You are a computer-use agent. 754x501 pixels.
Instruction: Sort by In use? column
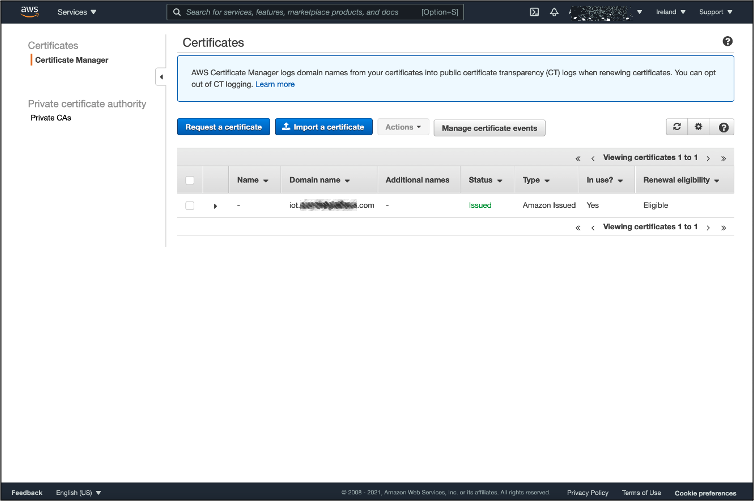pyautogui.click(x=604, y=180)
